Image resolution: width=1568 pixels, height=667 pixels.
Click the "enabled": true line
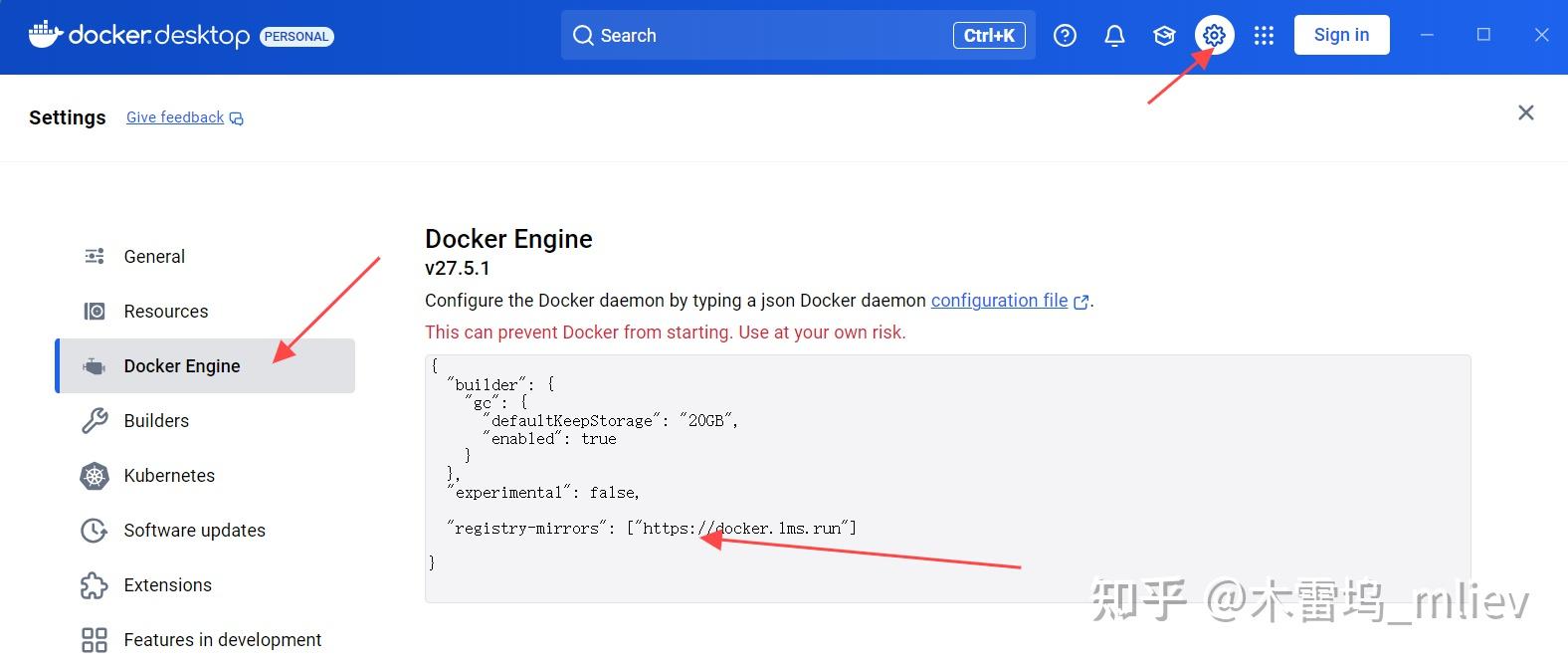pos(549,439)
